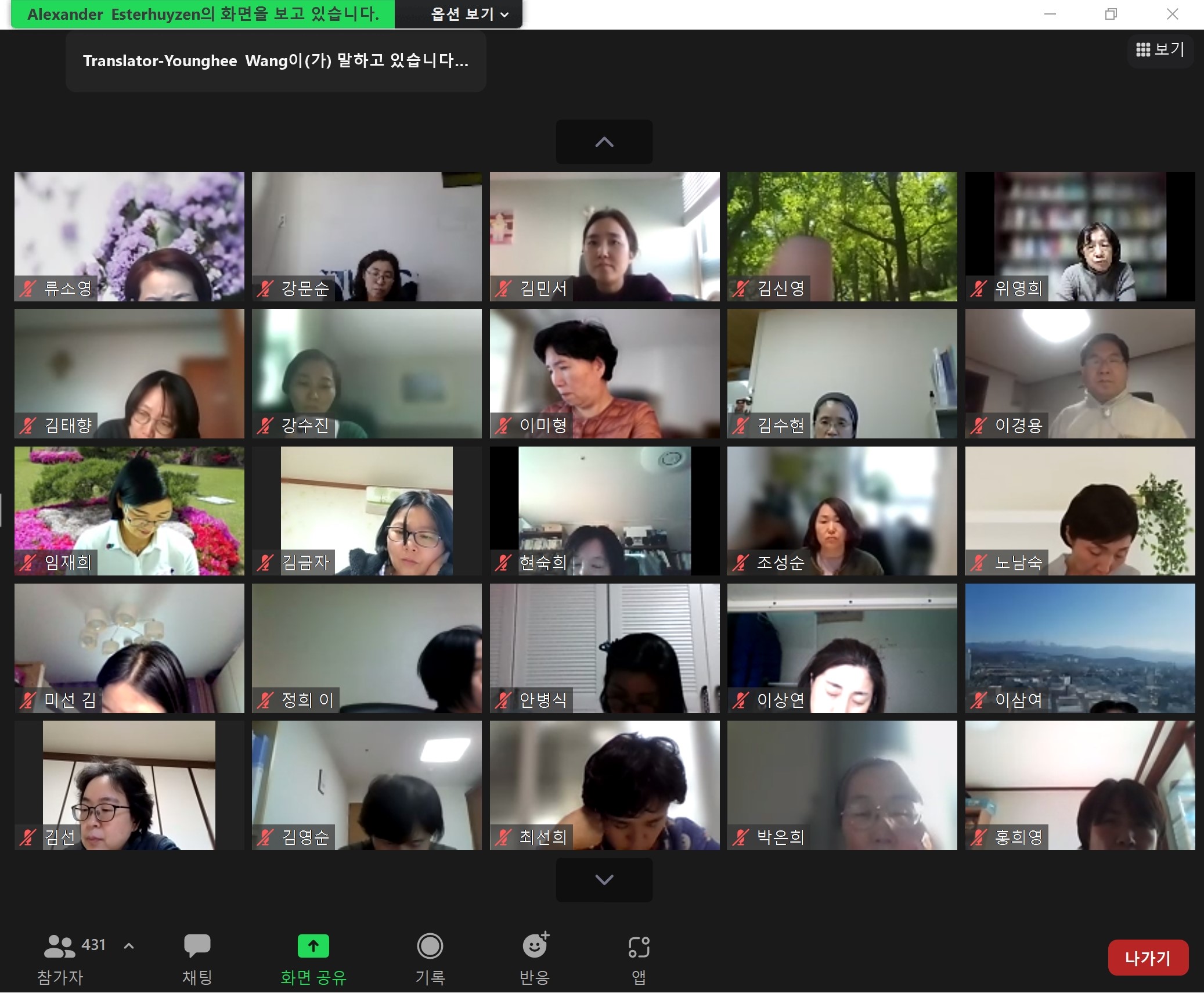Screen dimensions: 1204x993
Task: Click muted mic icon beside 김수현
Action: pyautogui.click(x=741, y=426)
